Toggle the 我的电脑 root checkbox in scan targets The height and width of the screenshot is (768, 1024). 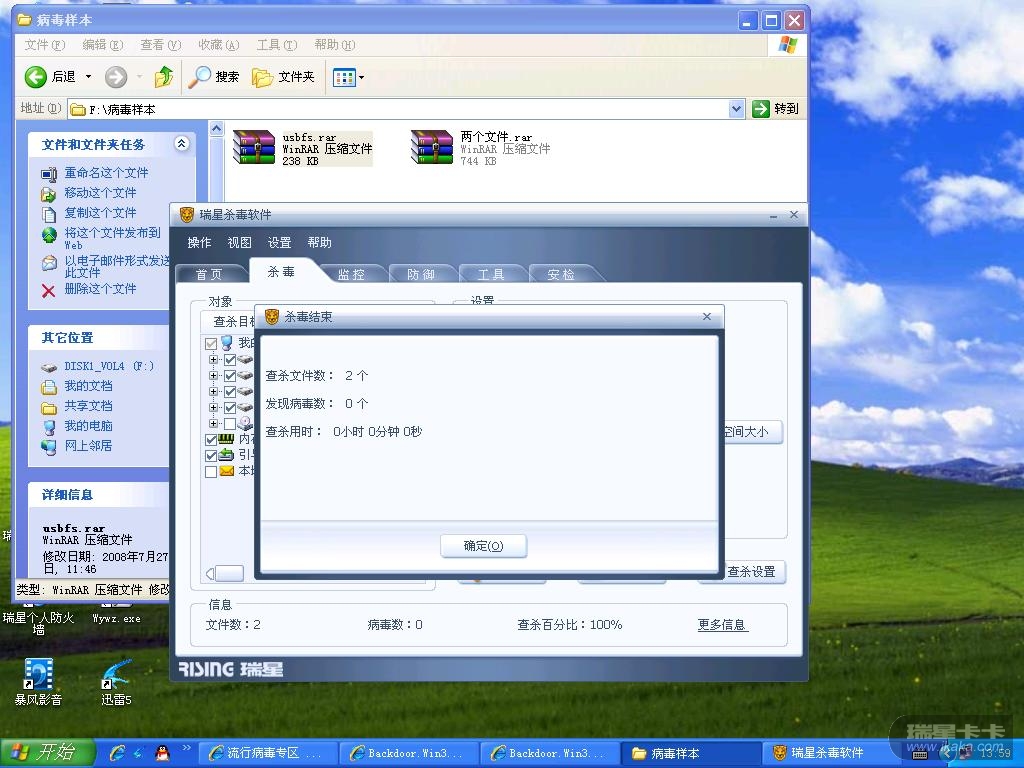(211, 344)
